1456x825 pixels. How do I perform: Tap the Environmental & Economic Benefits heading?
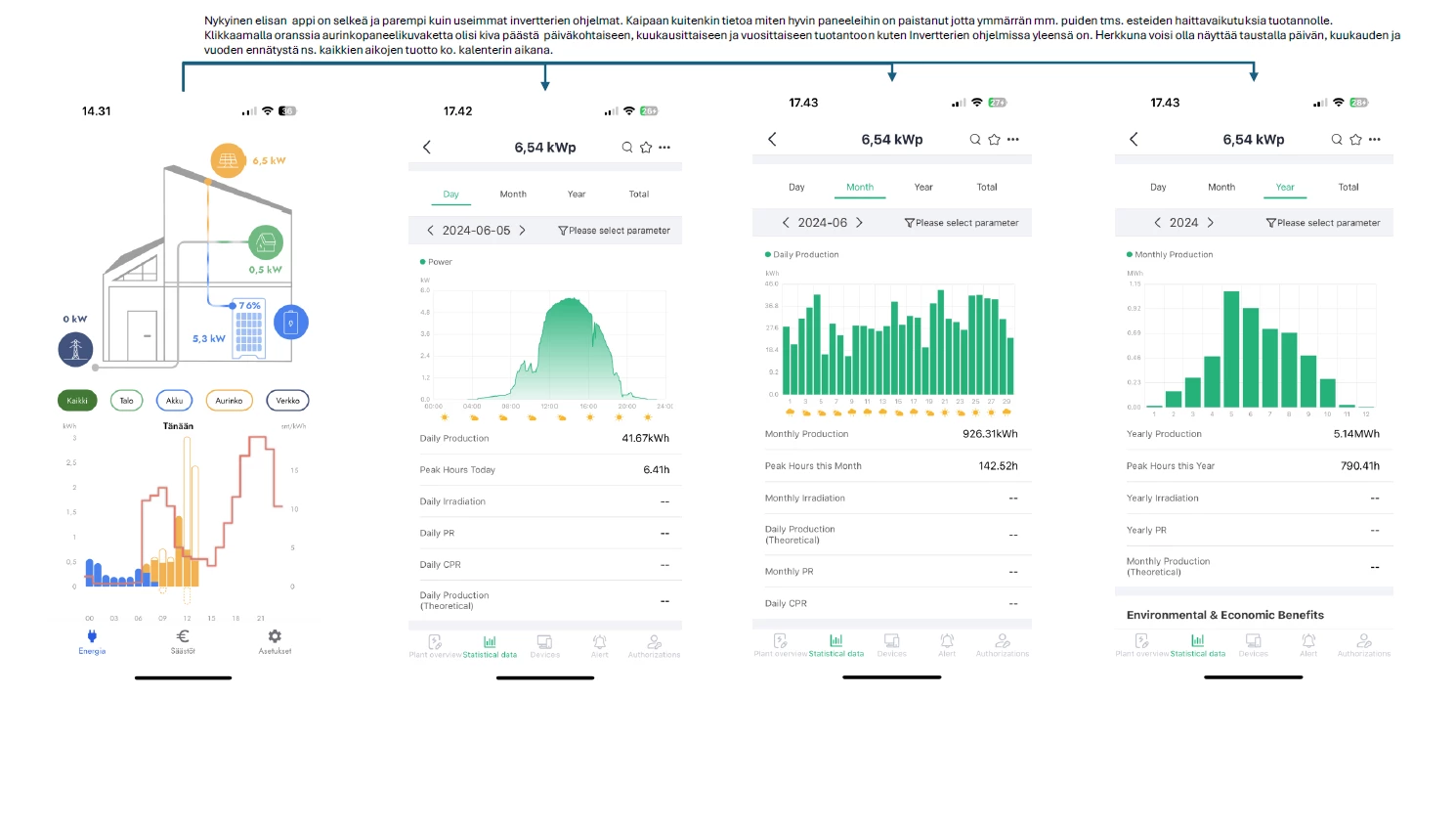point(1225,615)
